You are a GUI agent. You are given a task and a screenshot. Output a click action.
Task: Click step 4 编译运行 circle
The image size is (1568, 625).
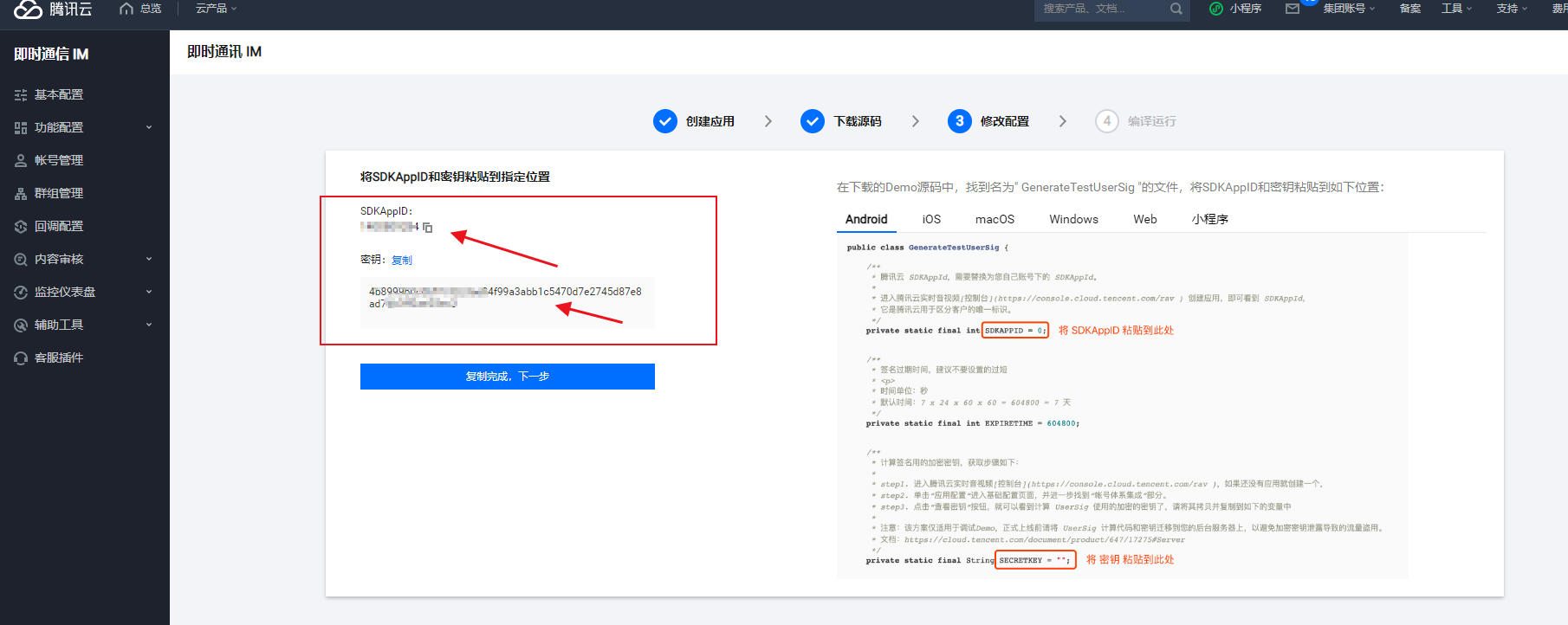(1107, 121)
